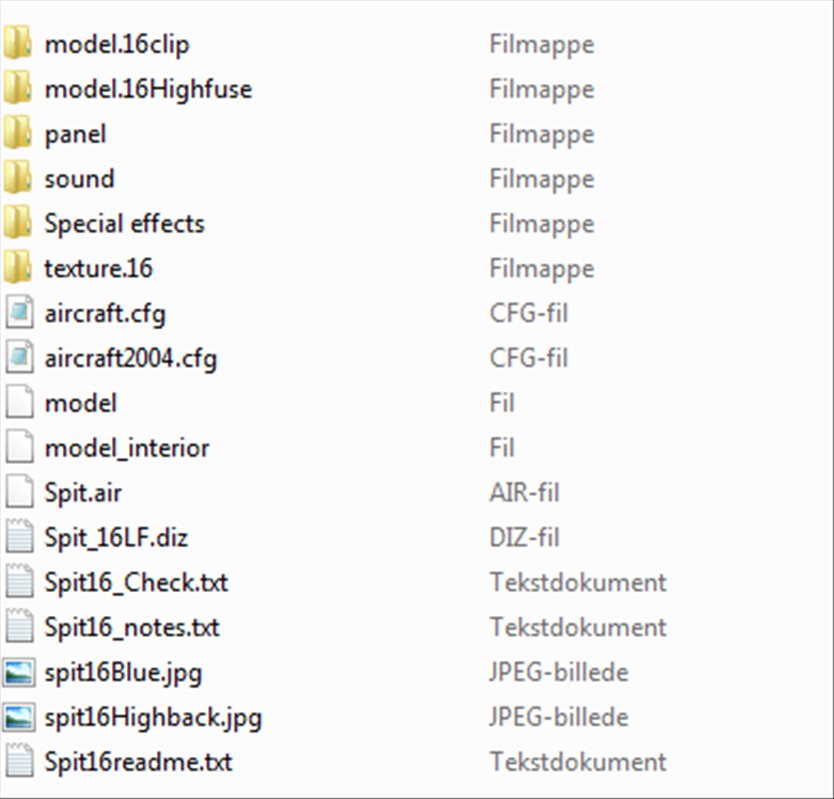834x799 pixels.
Task: Click the AIR-fil type label
Action: point(524,493)
